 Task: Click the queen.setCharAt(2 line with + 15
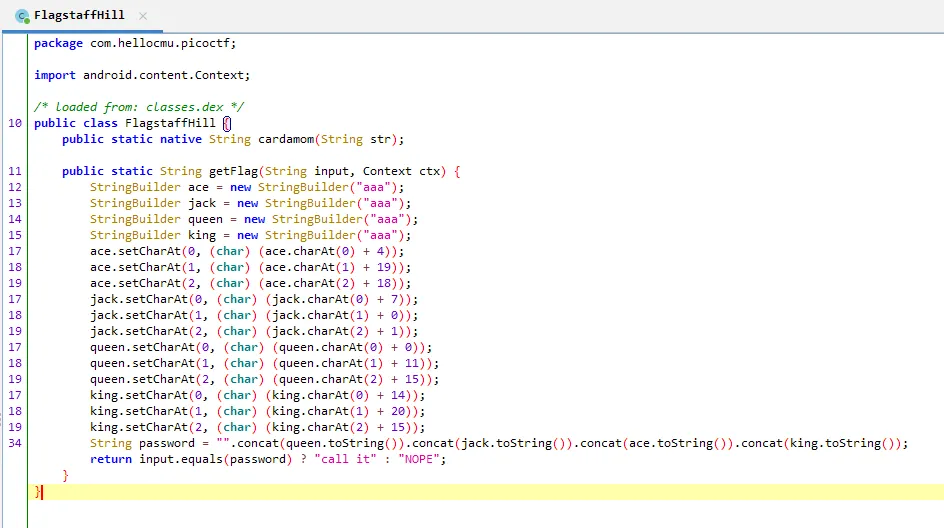click(264, 379)
